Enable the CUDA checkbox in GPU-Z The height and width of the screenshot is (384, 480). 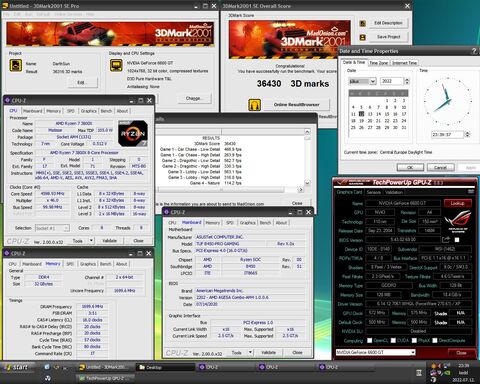coord(393,340)
